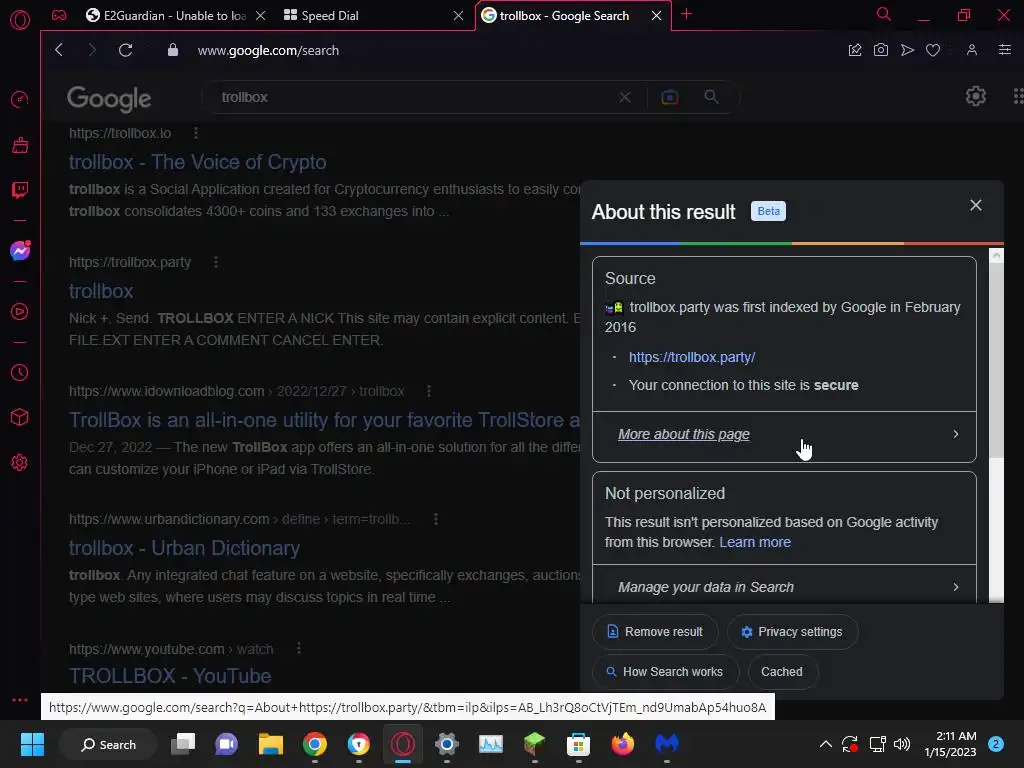The width and height of the screenshot is (1024, 768).
Task: Open the snapshot camera tool
Action: point(880,50)
